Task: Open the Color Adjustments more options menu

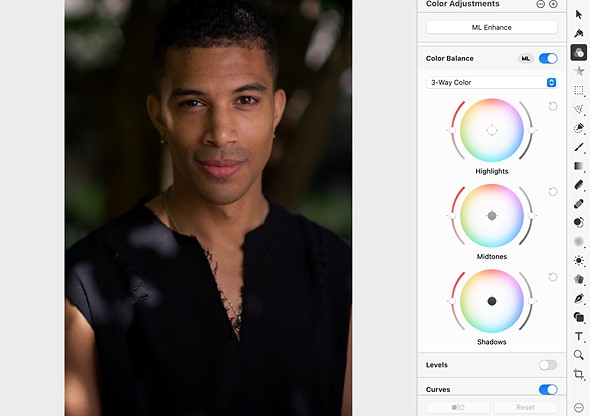Action: 541,4
